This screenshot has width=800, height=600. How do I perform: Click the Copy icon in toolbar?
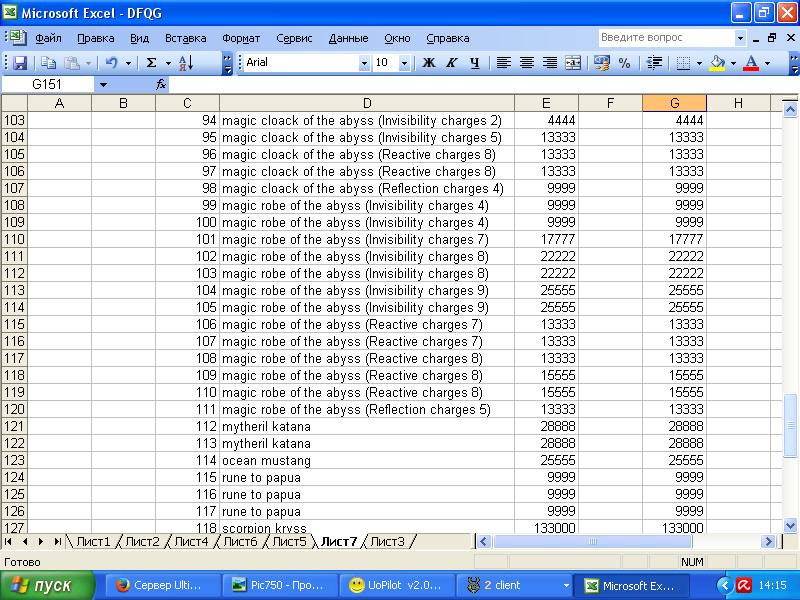[x=48, y=63]
